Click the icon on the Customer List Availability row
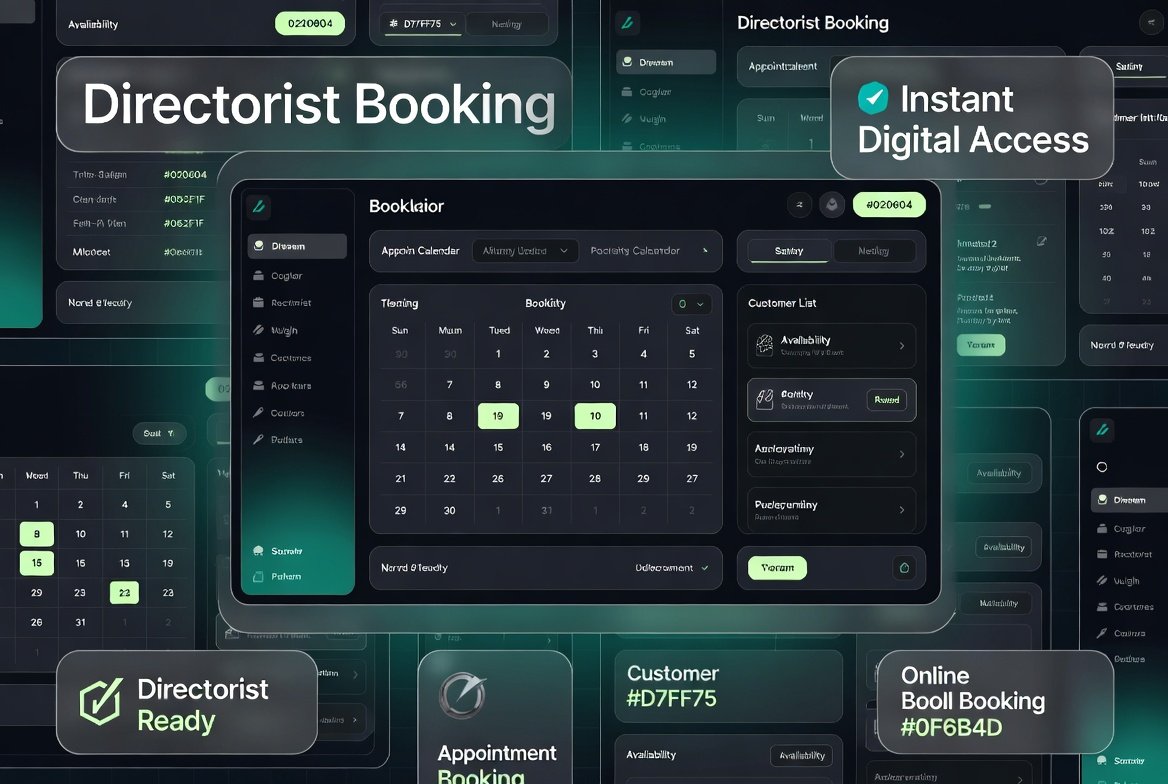1168x784 pixels. point(764,345)
